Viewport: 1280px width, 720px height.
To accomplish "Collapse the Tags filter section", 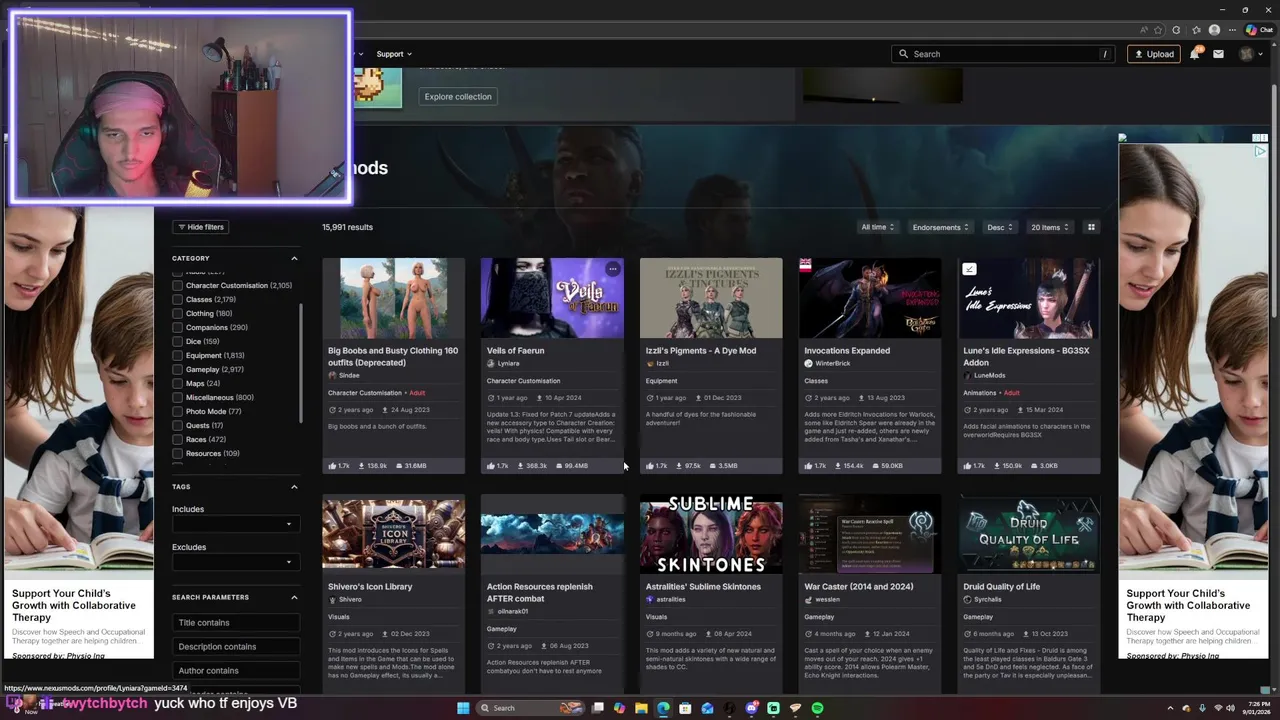I will pos(294,487).
